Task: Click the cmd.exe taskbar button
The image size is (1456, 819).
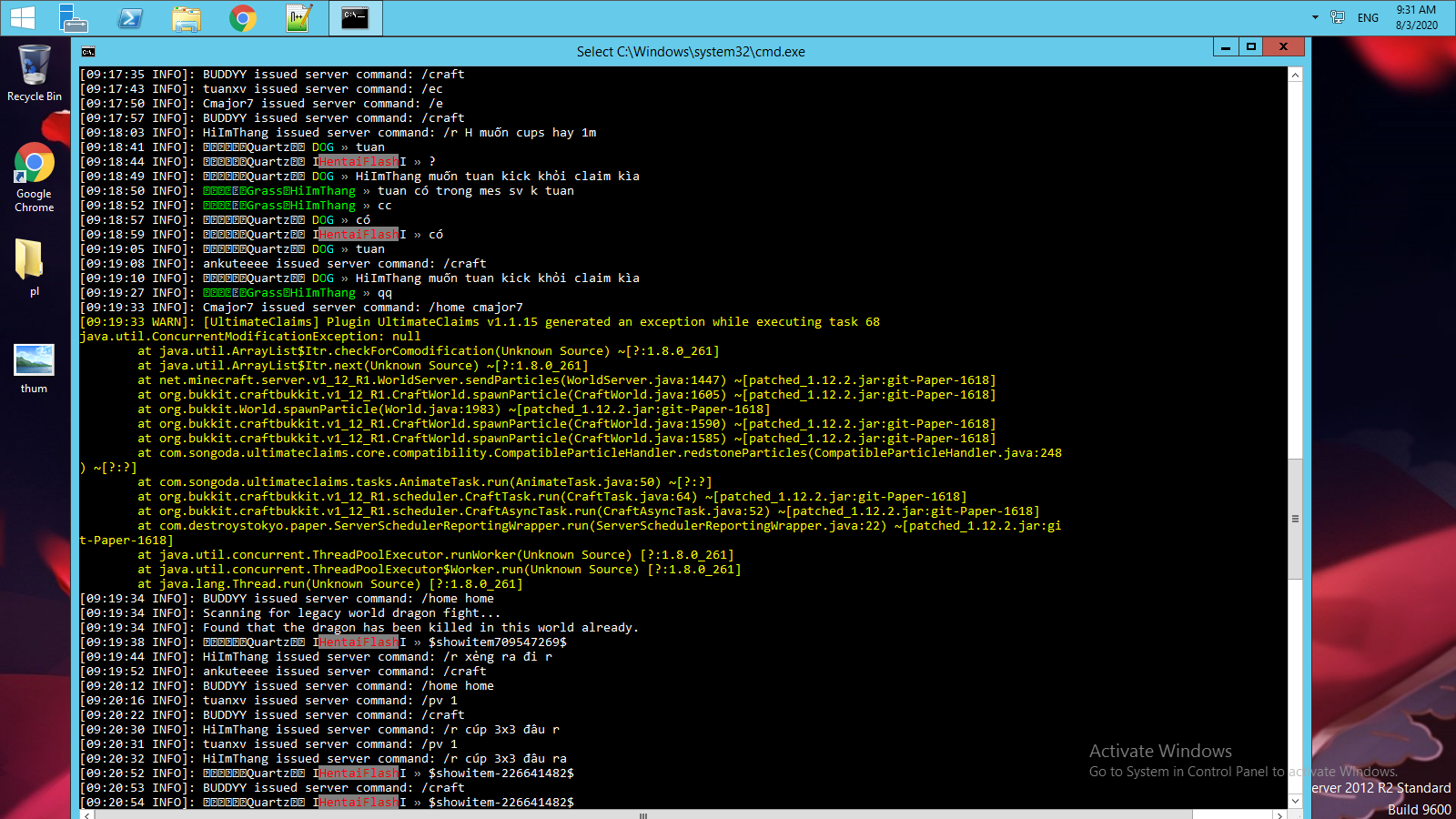Action: 355,17
